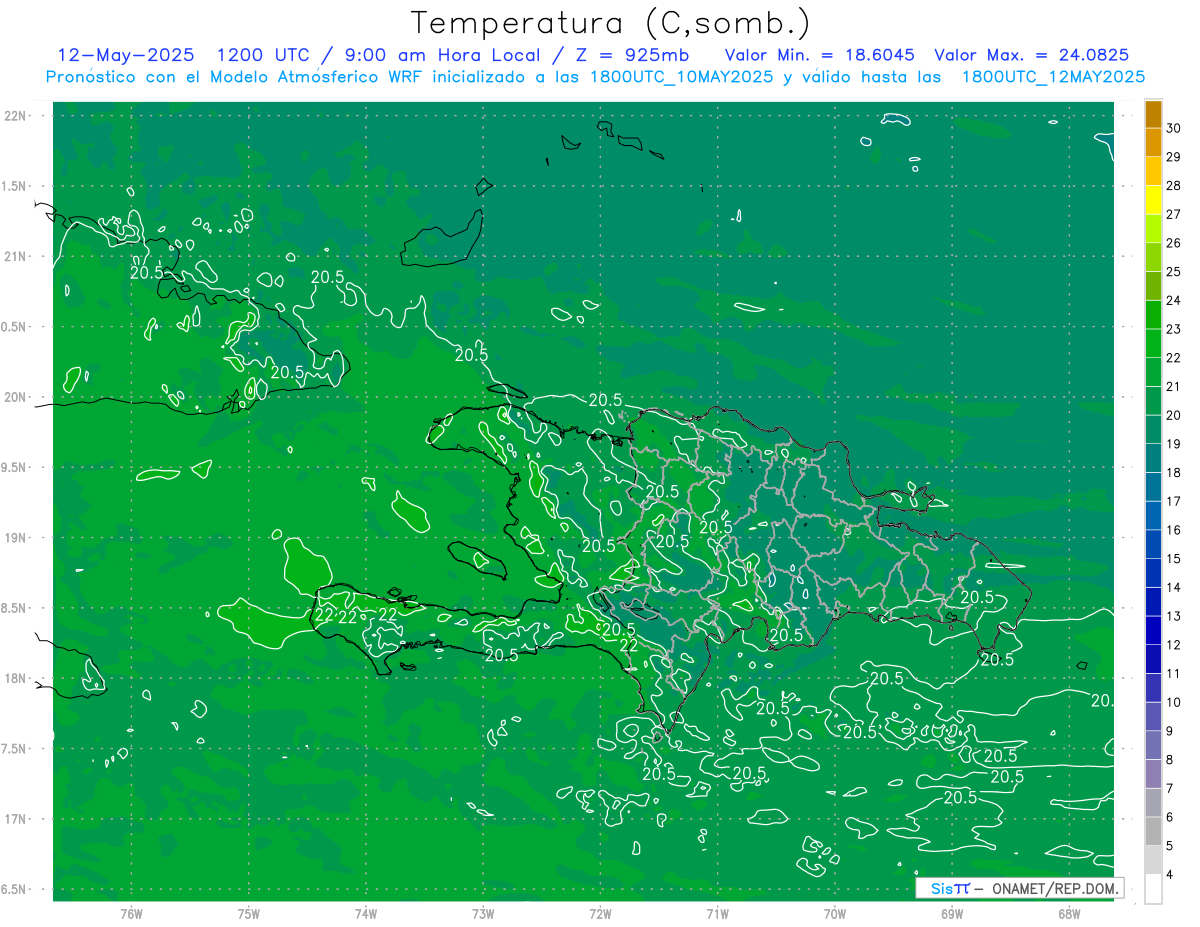Select the colorbar band between 20 and 21

(x=1153, y=401)
